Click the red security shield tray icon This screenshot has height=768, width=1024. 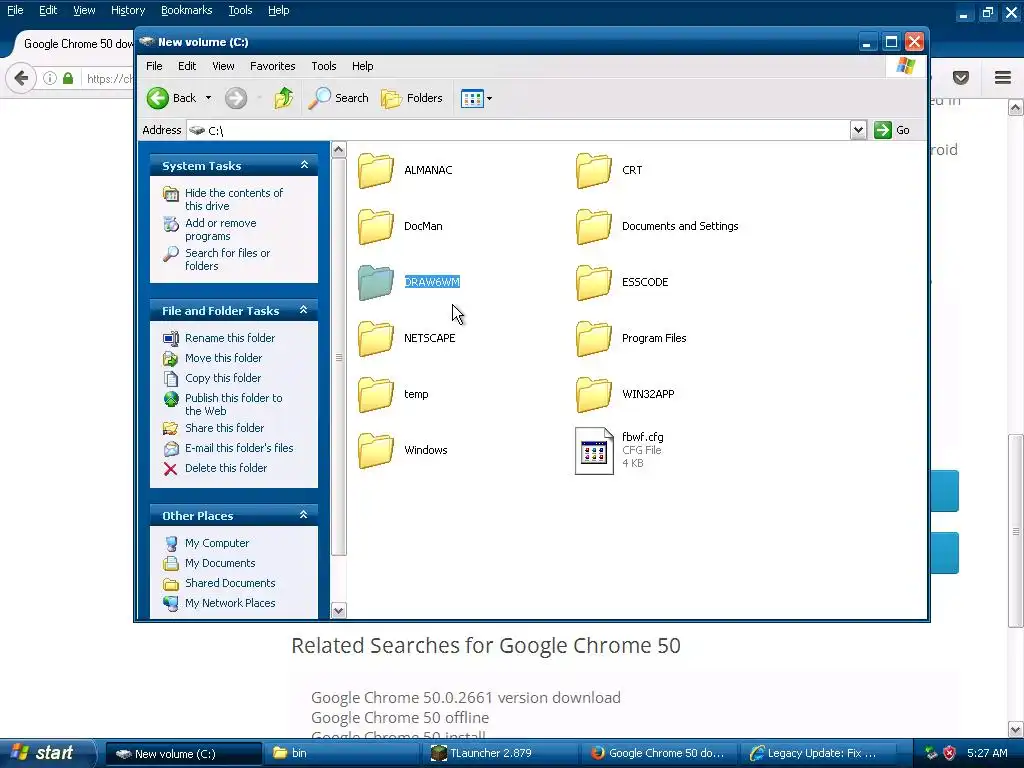pyautogui.click(x=949, y=753)
